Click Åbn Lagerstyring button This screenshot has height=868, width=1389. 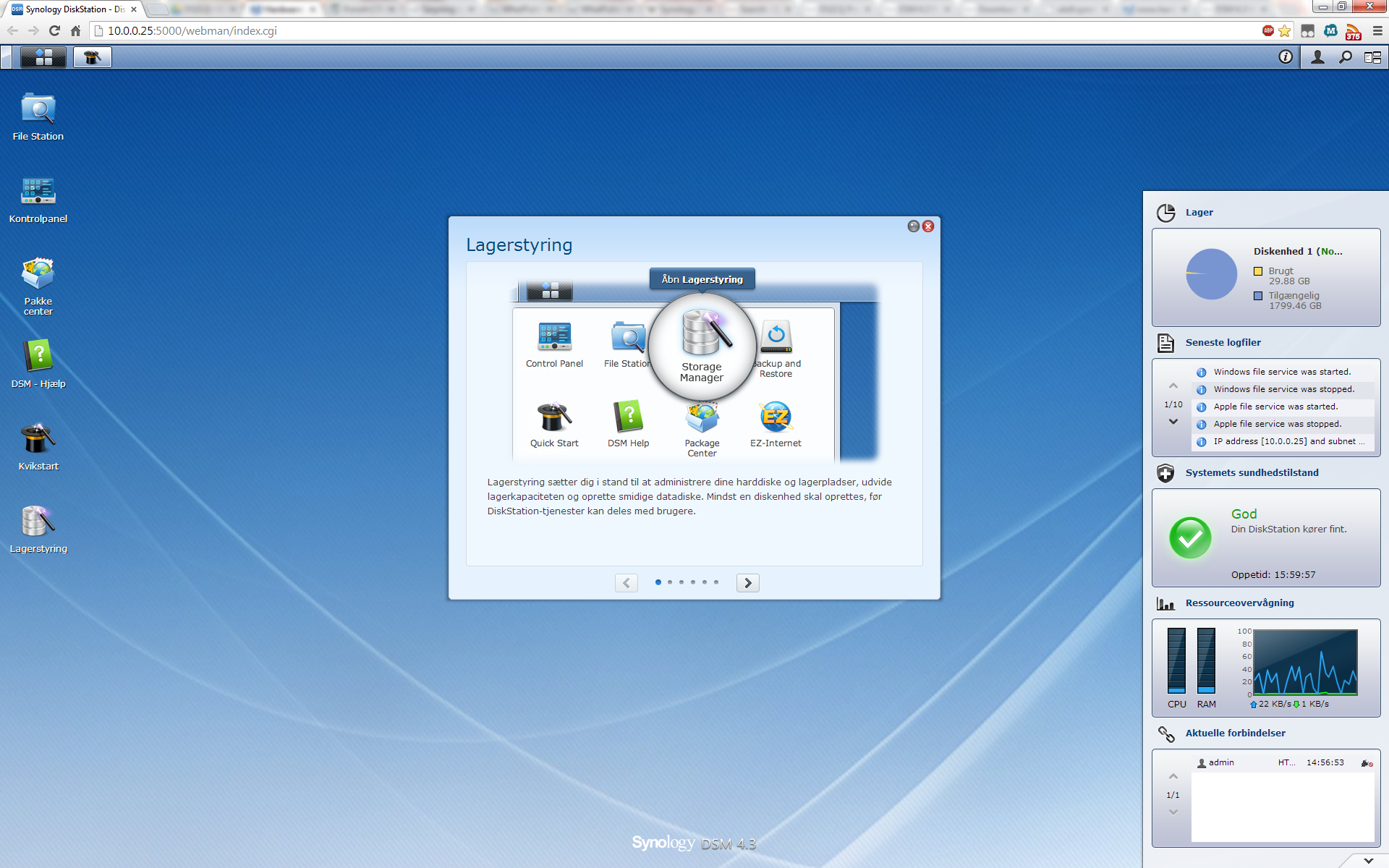(x=702, y=279)
